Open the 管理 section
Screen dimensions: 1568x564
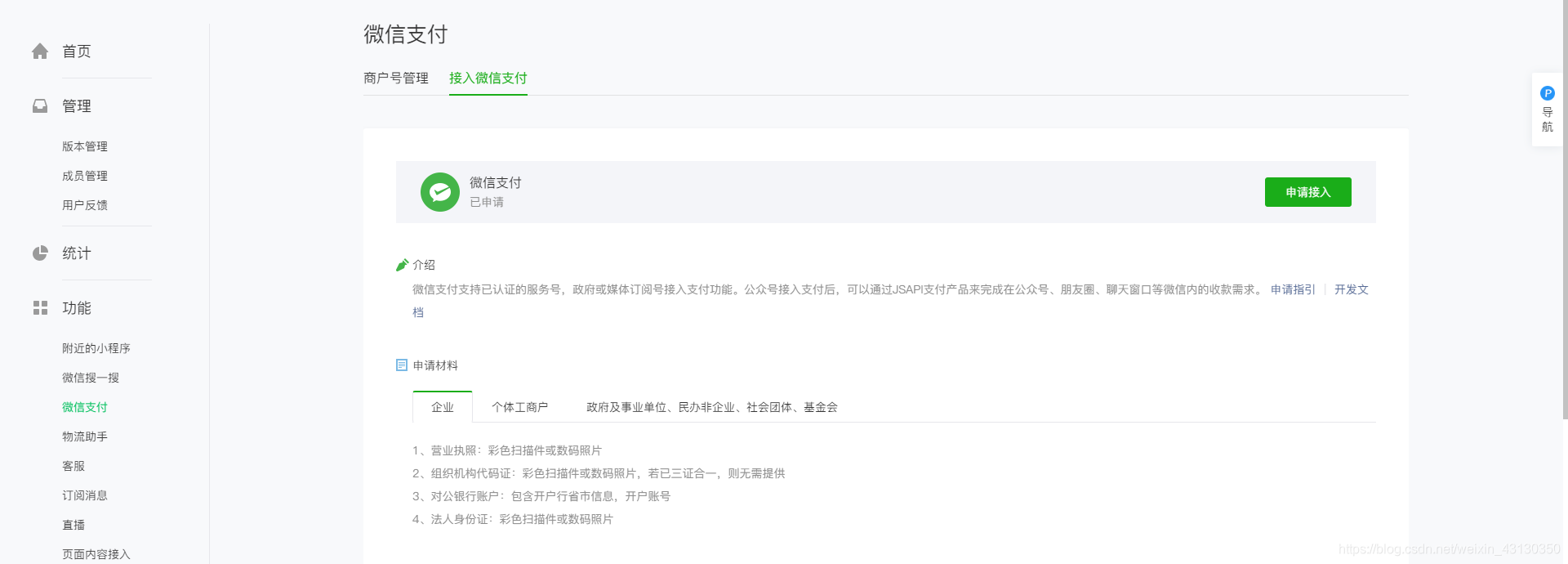click(77, 106)
